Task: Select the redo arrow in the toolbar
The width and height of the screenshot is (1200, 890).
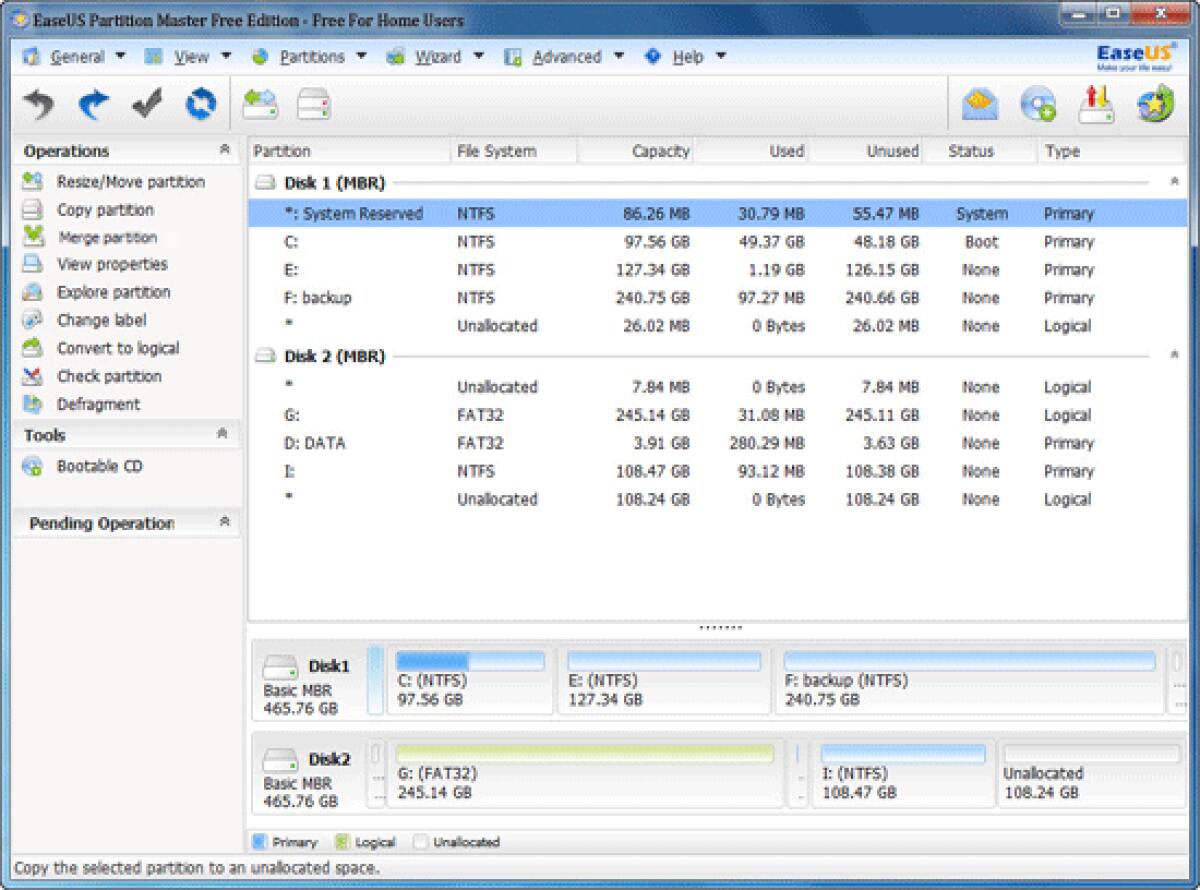Action: (92, 101)
